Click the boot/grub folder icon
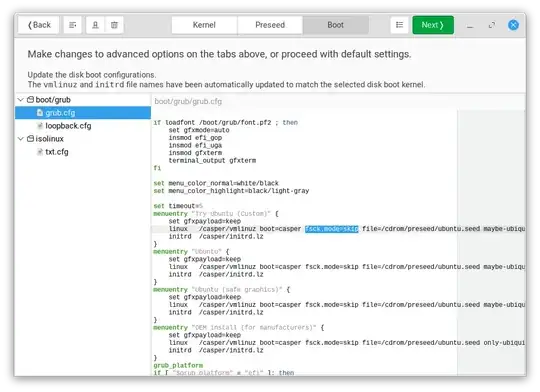Screen dimensions: 540x392 30,100
